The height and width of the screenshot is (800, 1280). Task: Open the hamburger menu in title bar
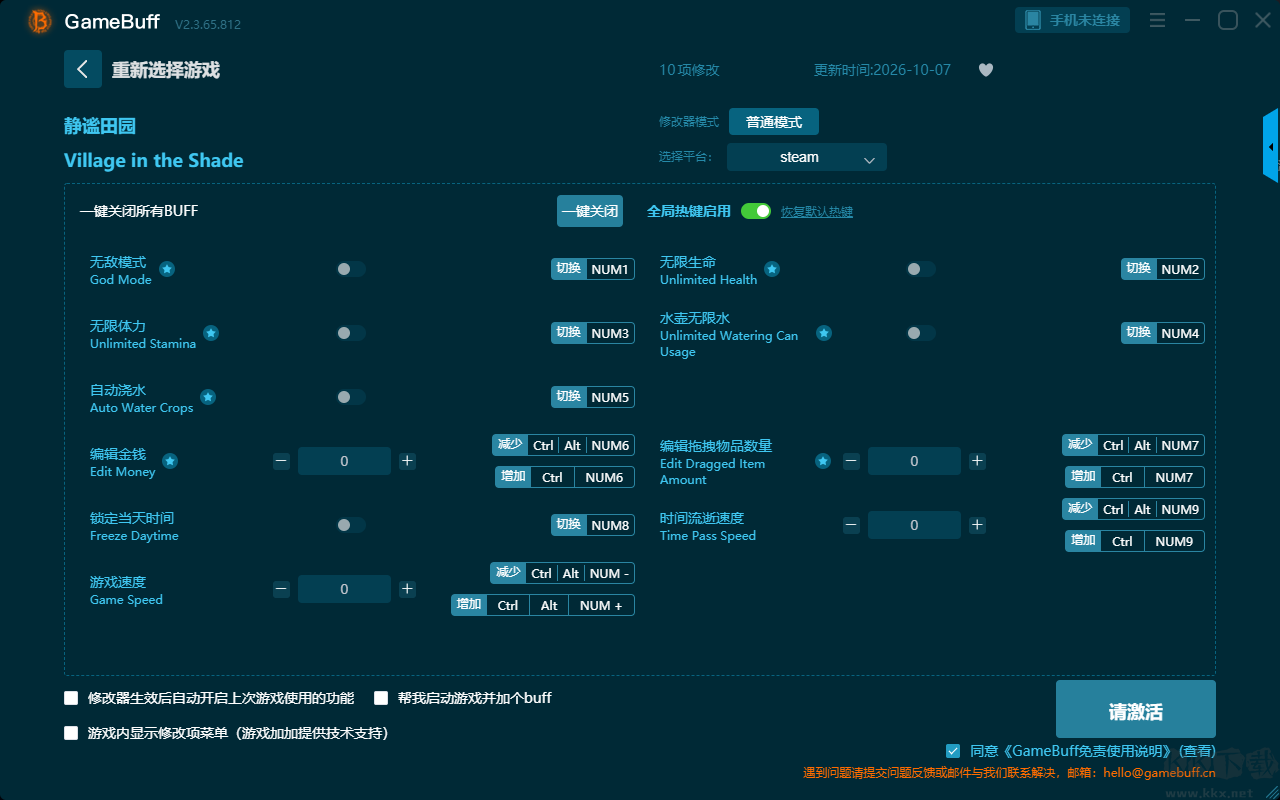1157,20
